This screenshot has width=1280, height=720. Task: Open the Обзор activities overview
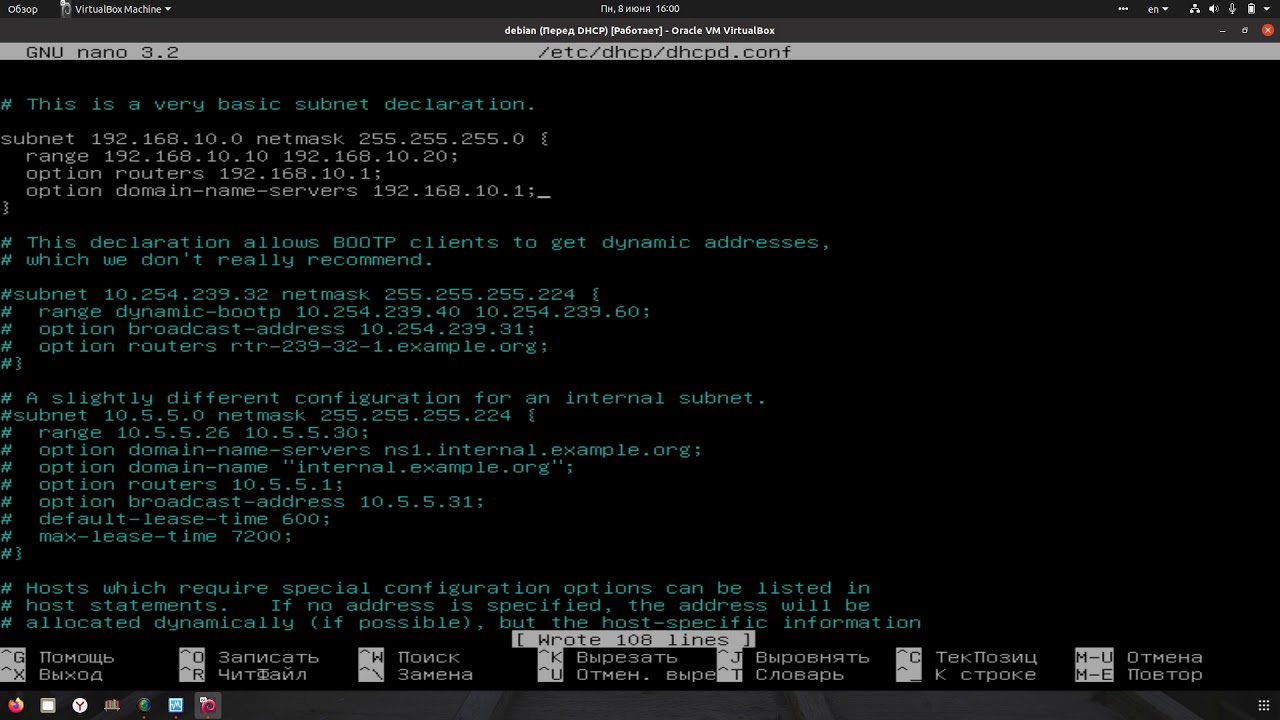[x=22, y=9]
